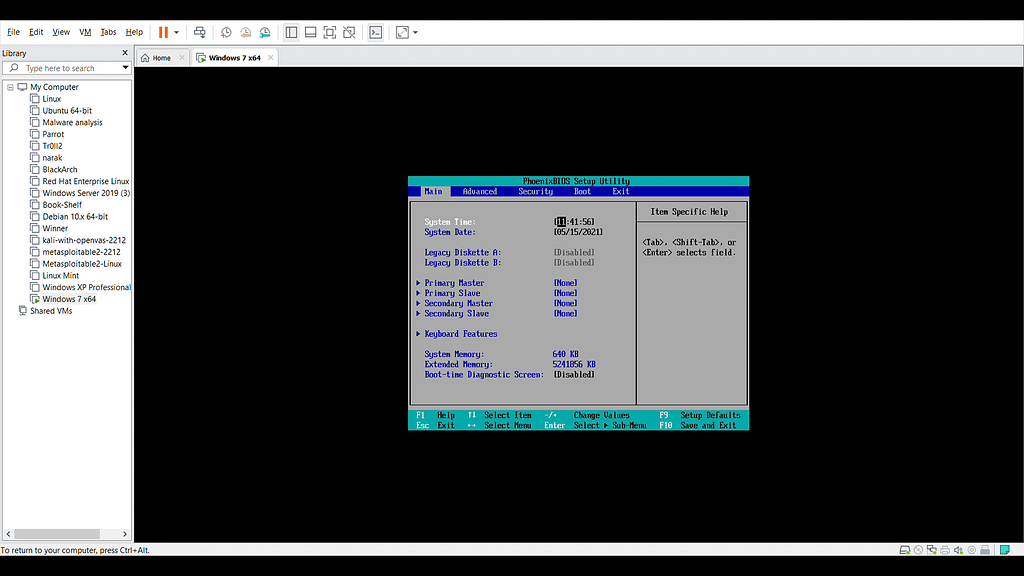Click the hard disk status bar icon
The width and height of the screenshot is (1024, 576).
click(904, 550)
